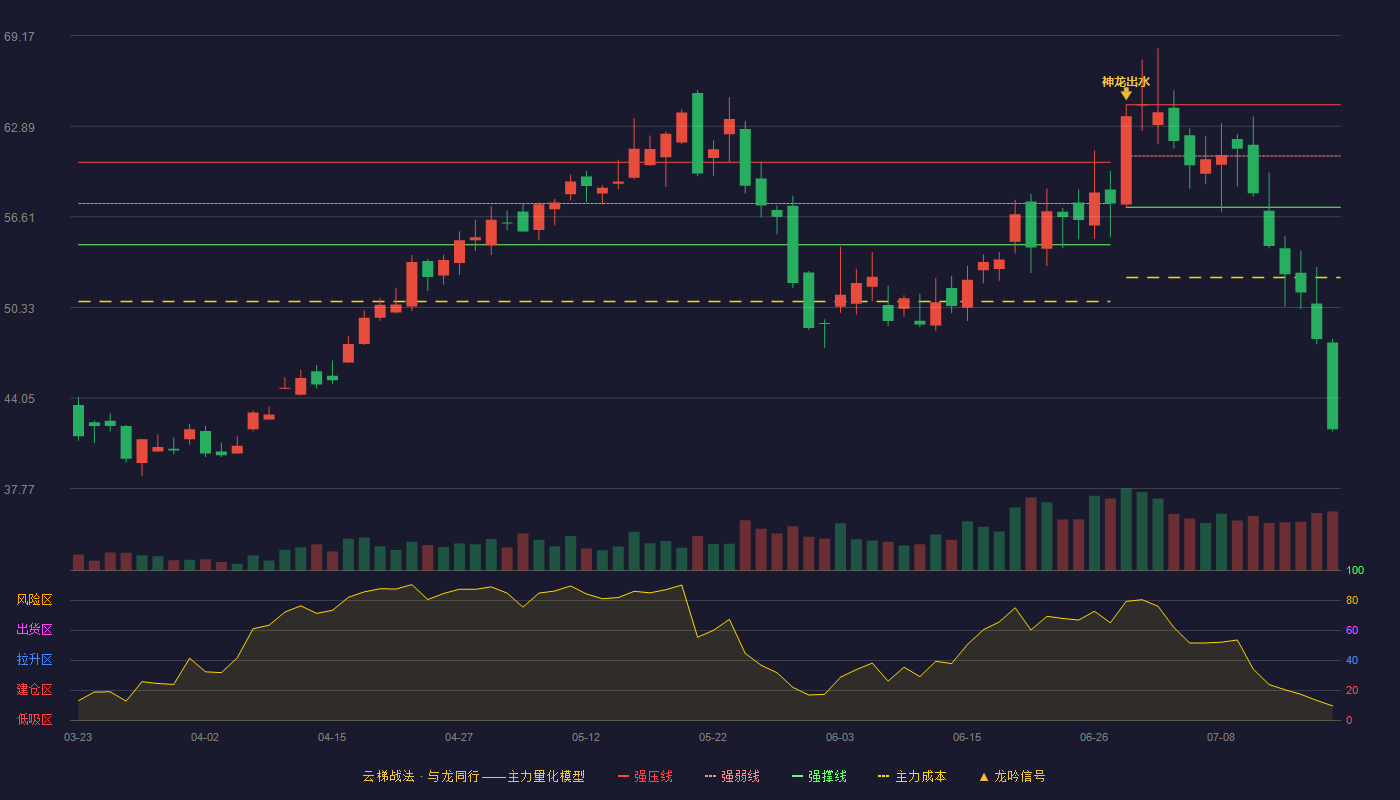Viewport: 1400px width, 800px height.
Task: Click the 04-02 date label
Action: coord(205,737)
